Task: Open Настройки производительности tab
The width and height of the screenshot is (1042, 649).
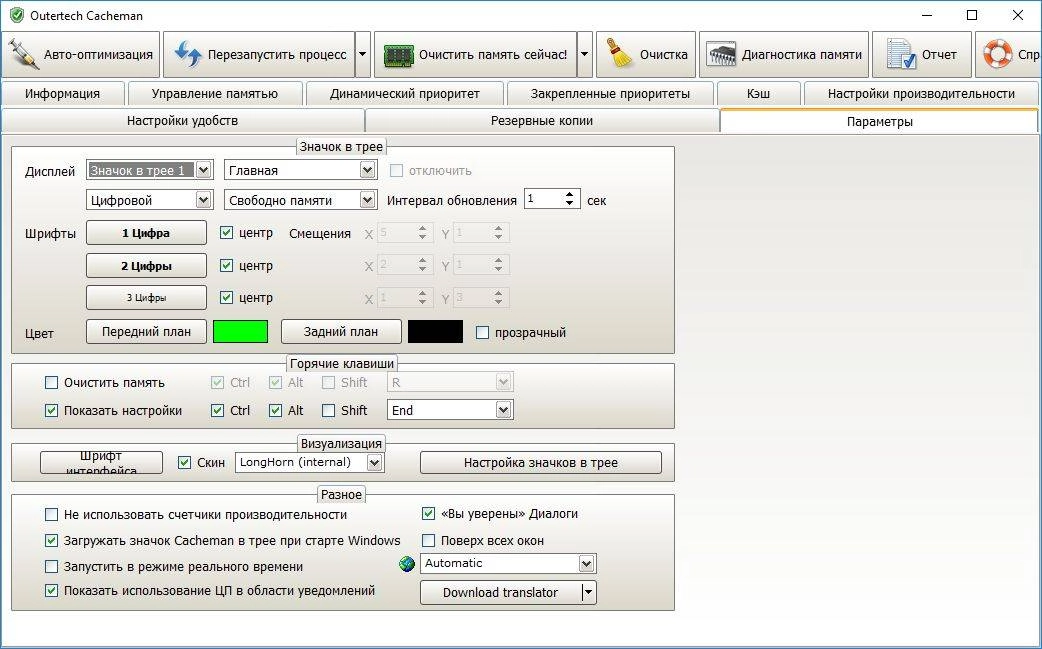Action: [921, 94]
